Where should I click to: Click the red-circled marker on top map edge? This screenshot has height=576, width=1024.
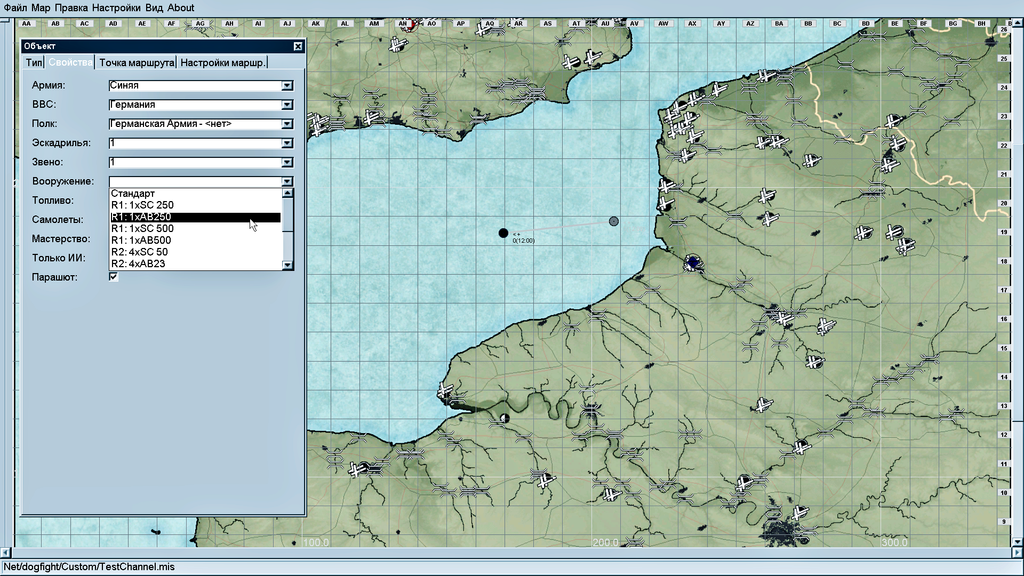(408, 25)
